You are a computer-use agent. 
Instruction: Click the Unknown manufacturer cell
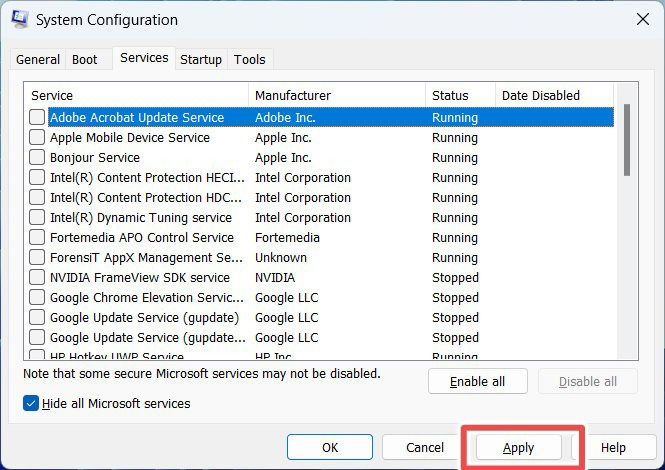(281, 257)
